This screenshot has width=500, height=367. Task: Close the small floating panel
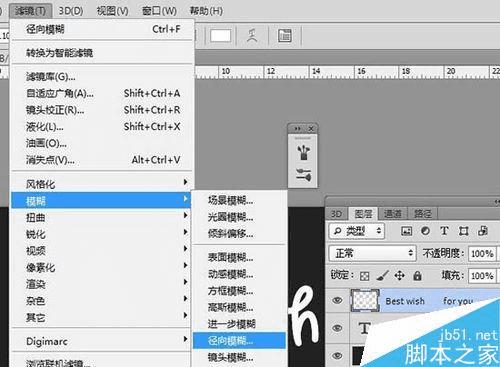tap(311, 128)
